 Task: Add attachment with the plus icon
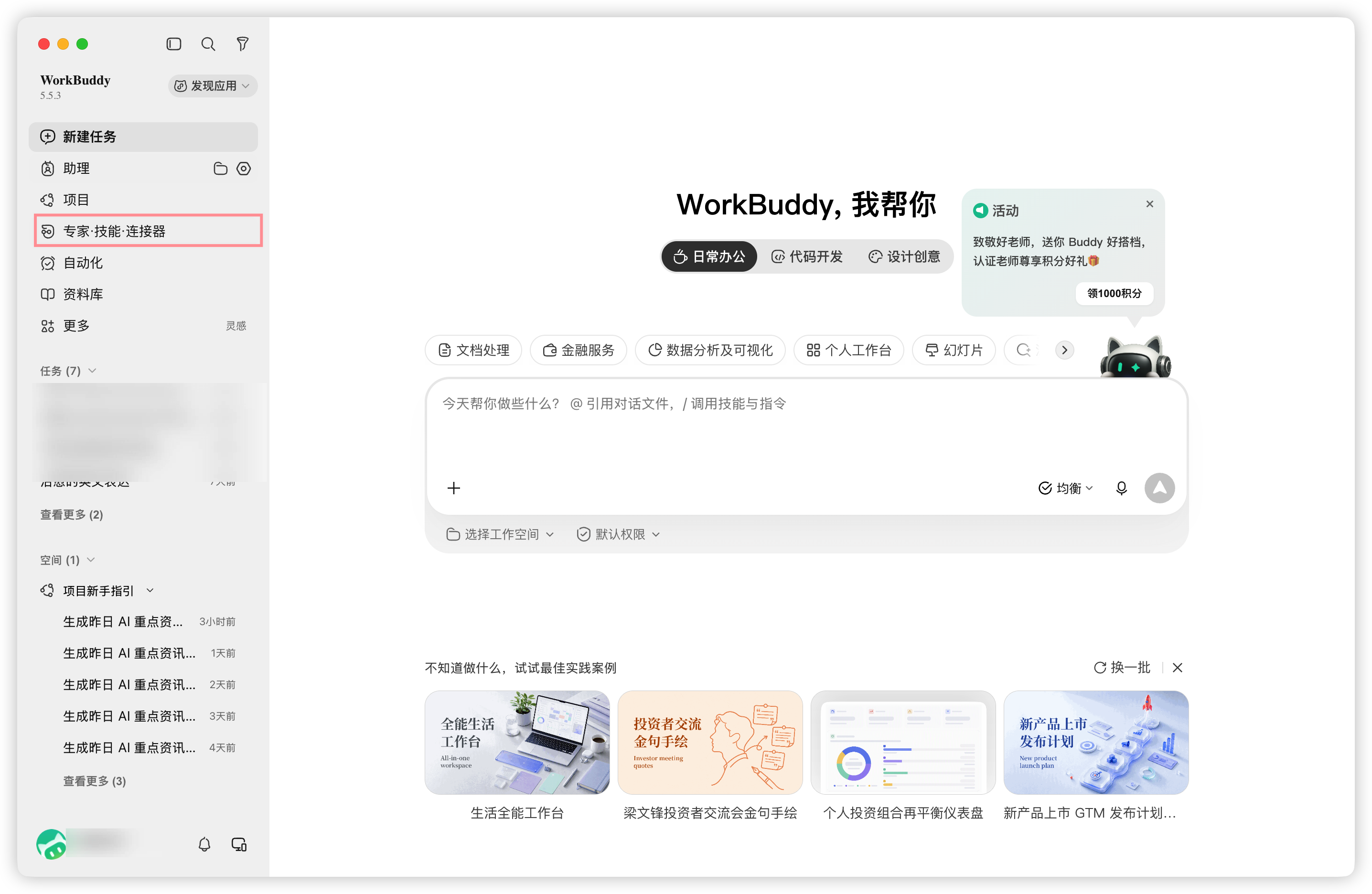click(x=454, y=488)
